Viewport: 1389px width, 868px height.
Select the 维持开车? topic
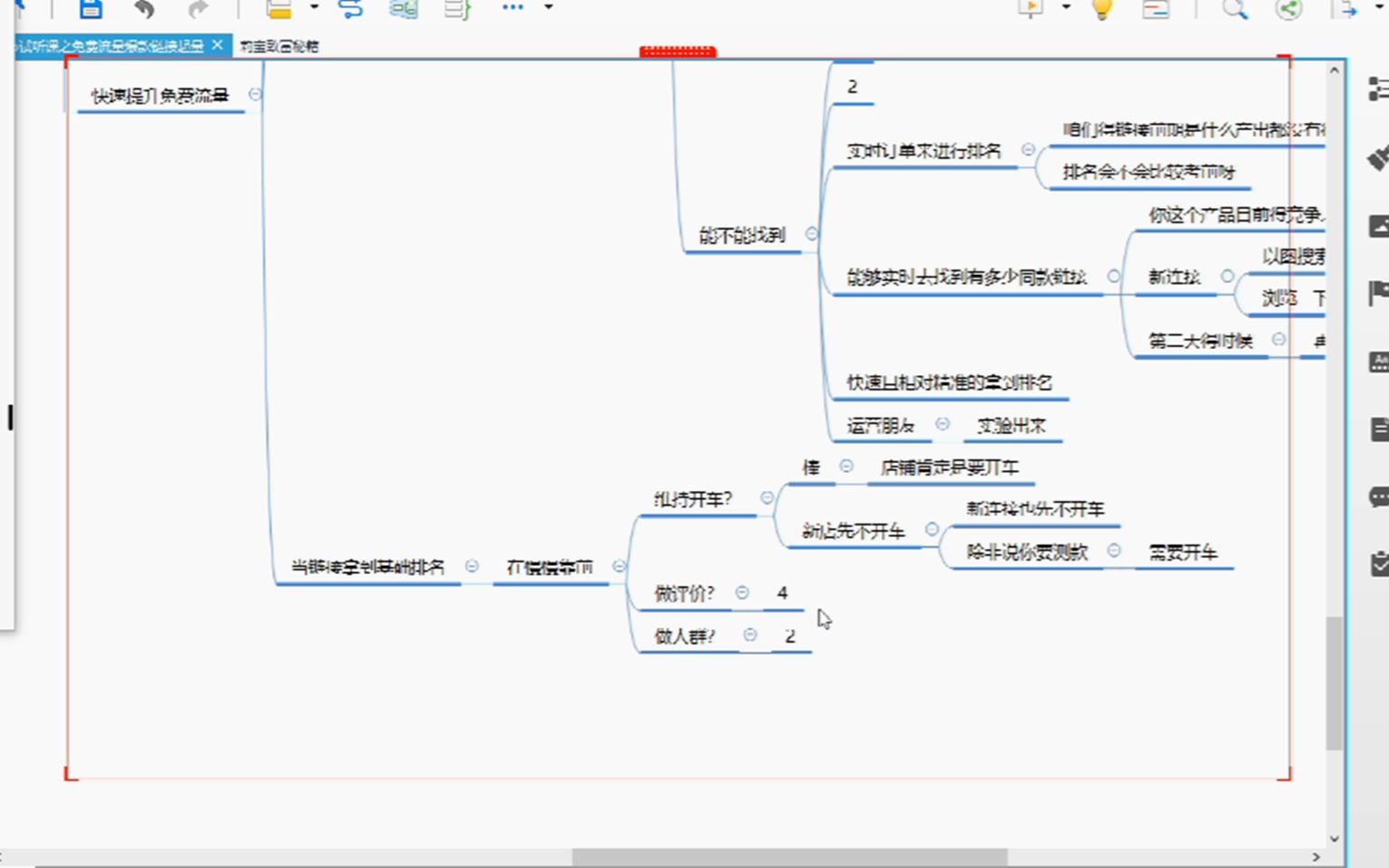(x=694, y=499)
